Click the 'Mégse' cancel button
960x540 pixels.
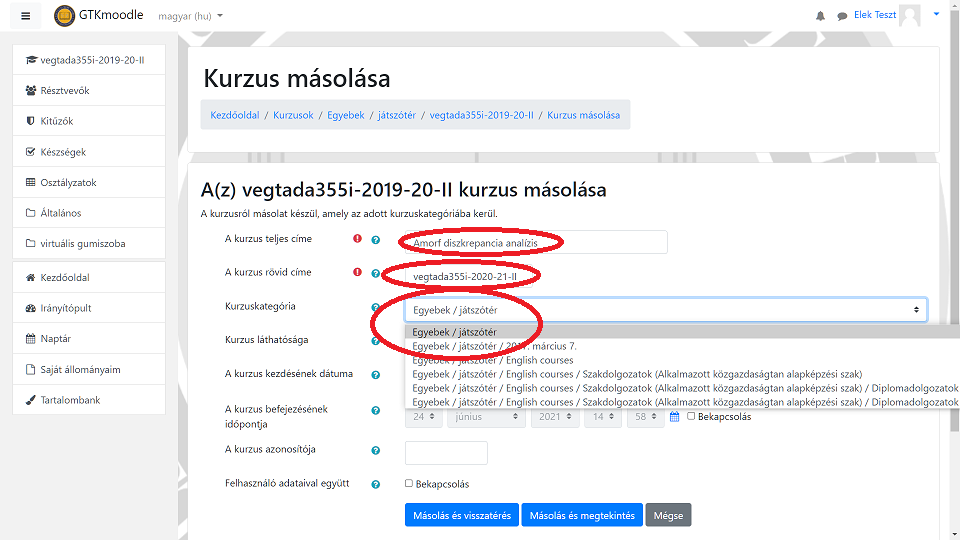tap(668, 516)
